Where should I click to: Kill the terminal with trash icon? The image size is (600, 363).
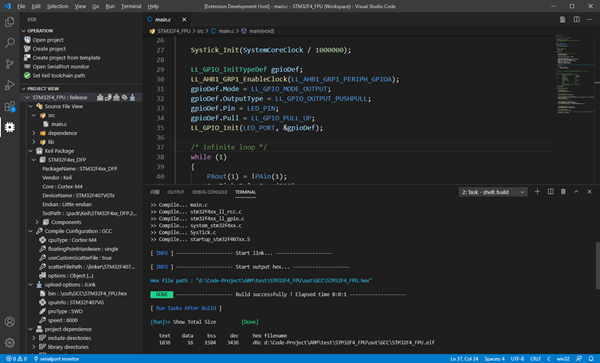563,192
